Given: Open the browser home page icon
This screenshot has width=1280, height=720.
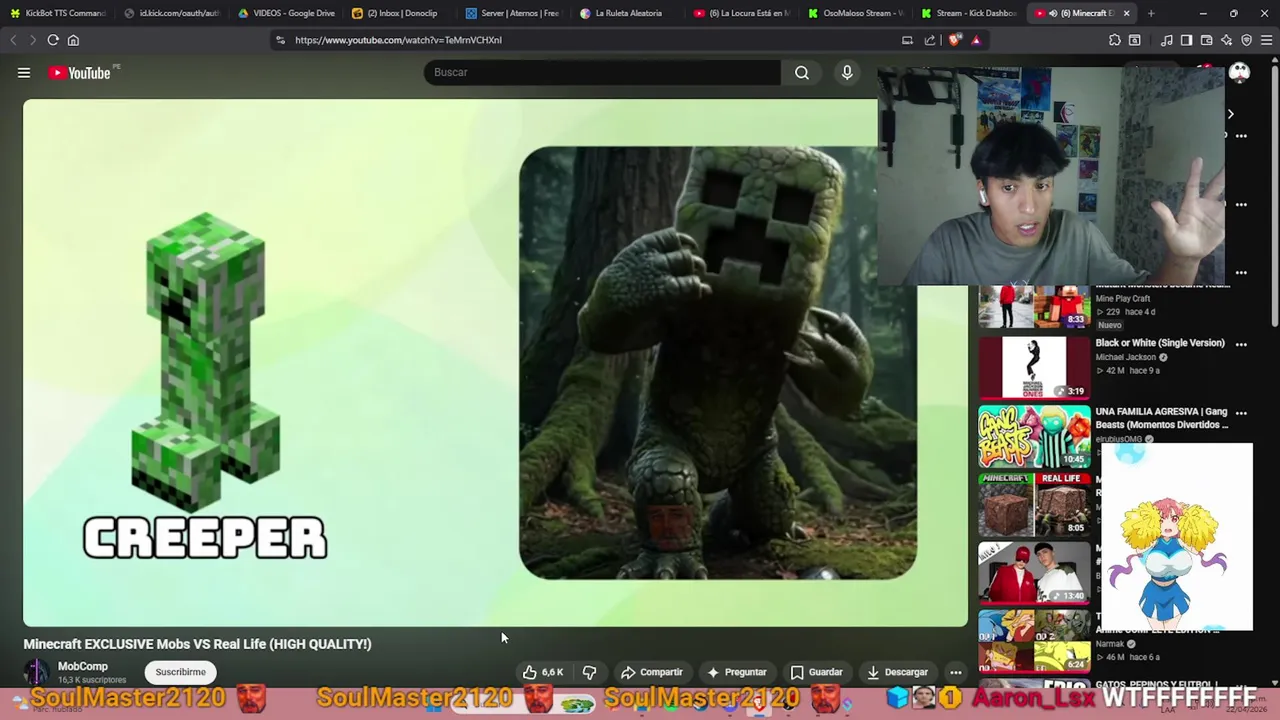Looking at the screenshot, I should coord(73,40).
